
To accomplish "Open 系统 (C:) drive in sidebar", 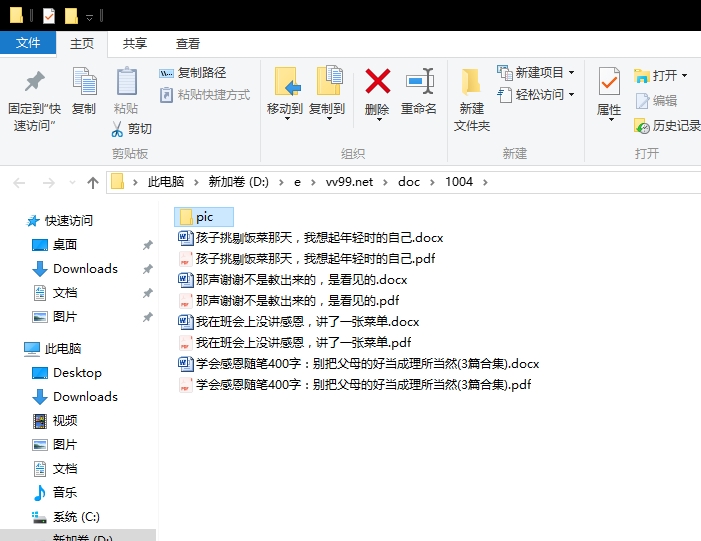I will click(x=66, y=517).
